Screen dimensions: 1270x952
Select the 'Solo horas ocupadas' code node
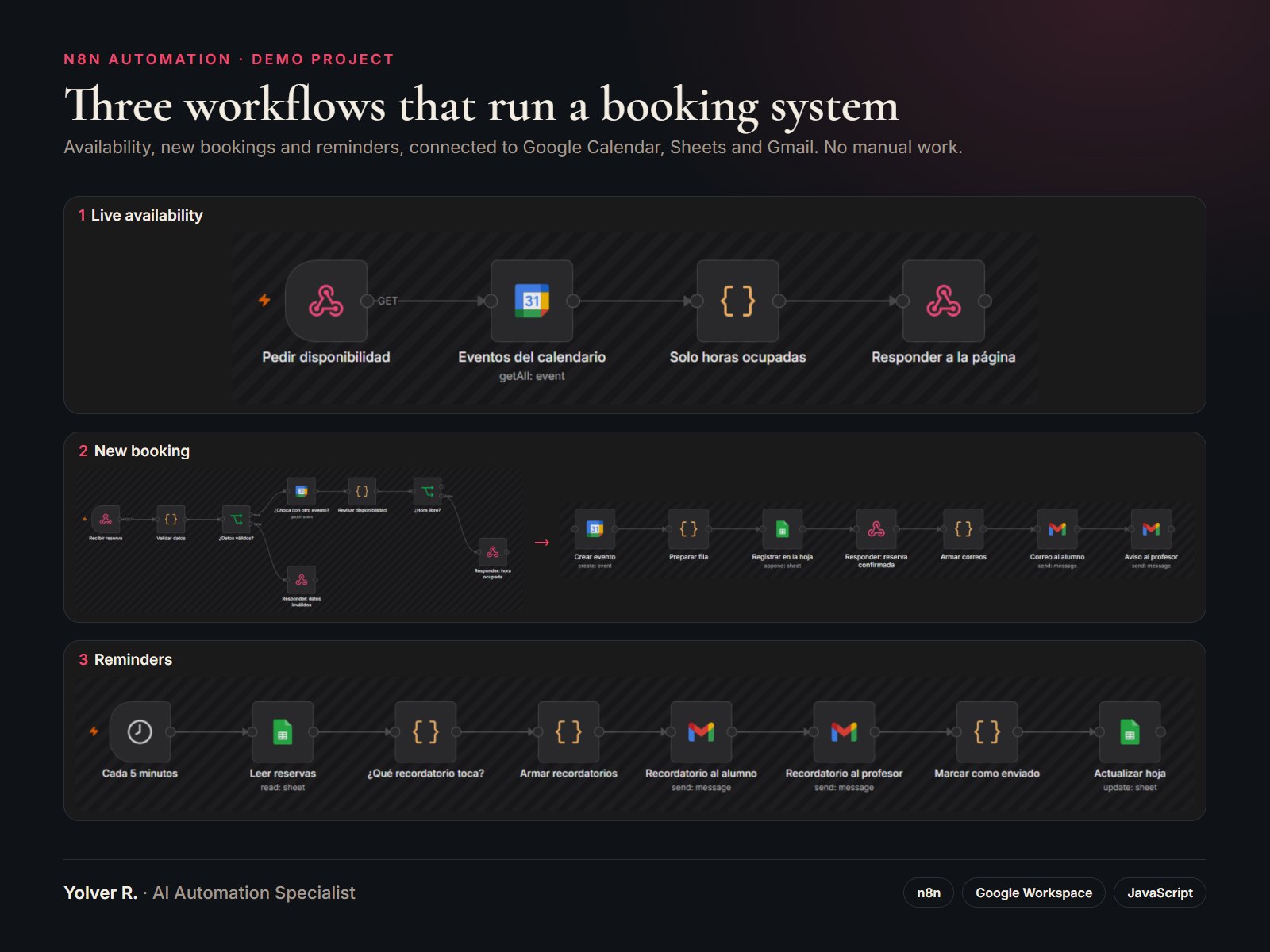click(x=737, y=301)
